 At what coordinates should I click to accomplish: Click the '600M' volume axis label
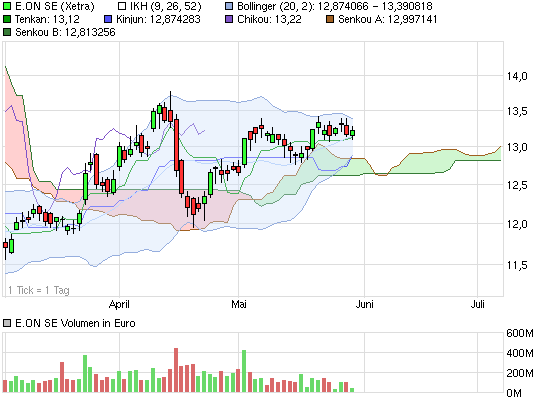pos(520,333)
